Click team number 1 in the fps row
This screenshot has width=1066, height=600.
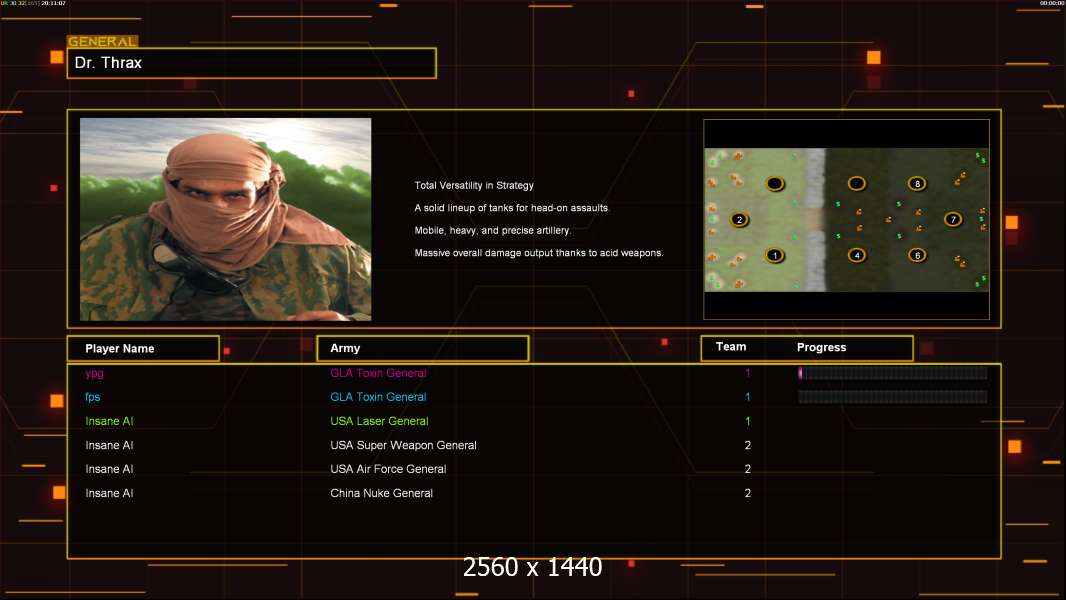[748, 397]
